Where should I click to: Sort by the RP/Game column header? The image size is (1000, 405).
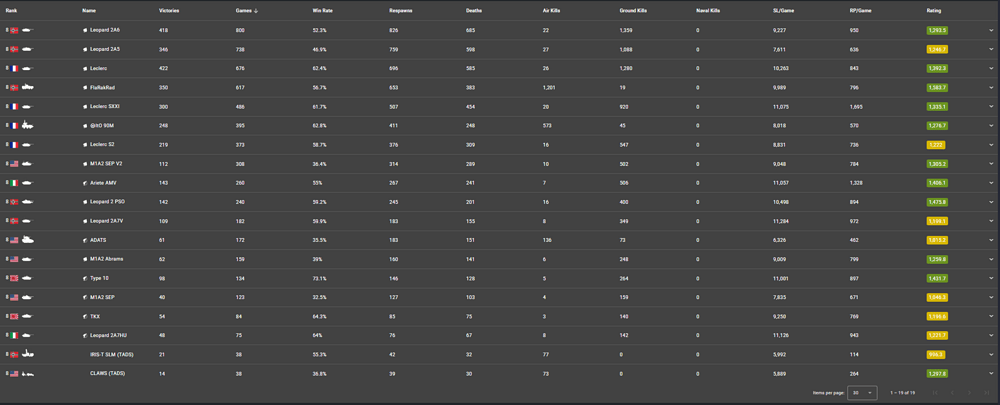coord(860,11)
